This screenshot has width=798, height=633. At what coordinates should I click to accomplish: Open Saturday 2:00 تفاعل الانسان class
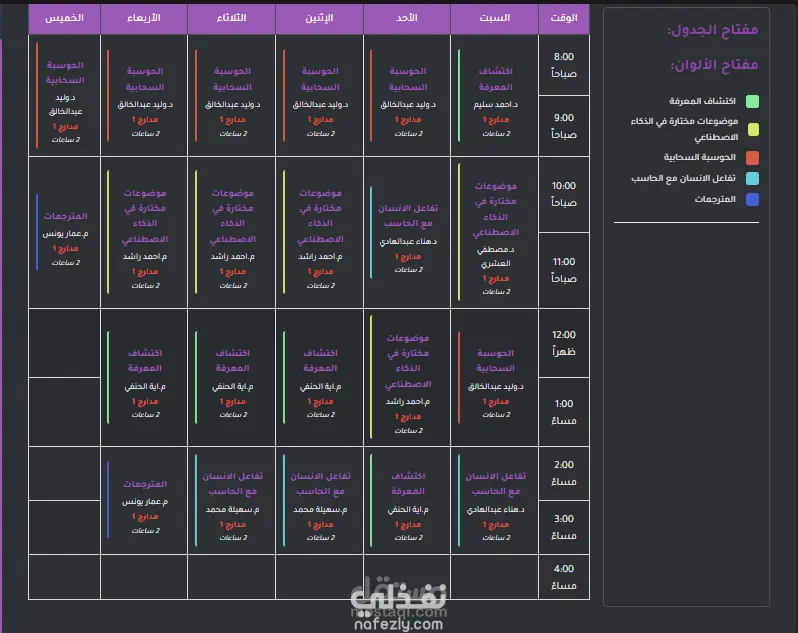click(495, 501)
